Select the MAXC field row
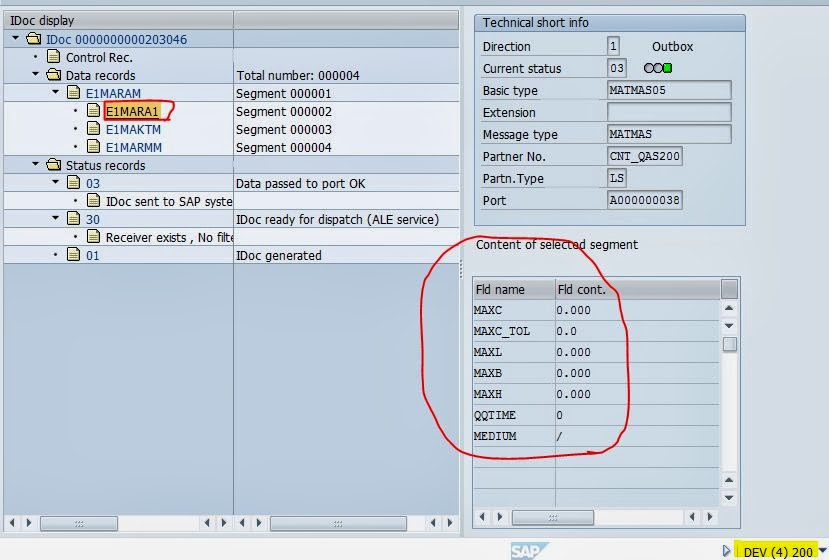The image size is (829, 560). (x=596, y=310)
